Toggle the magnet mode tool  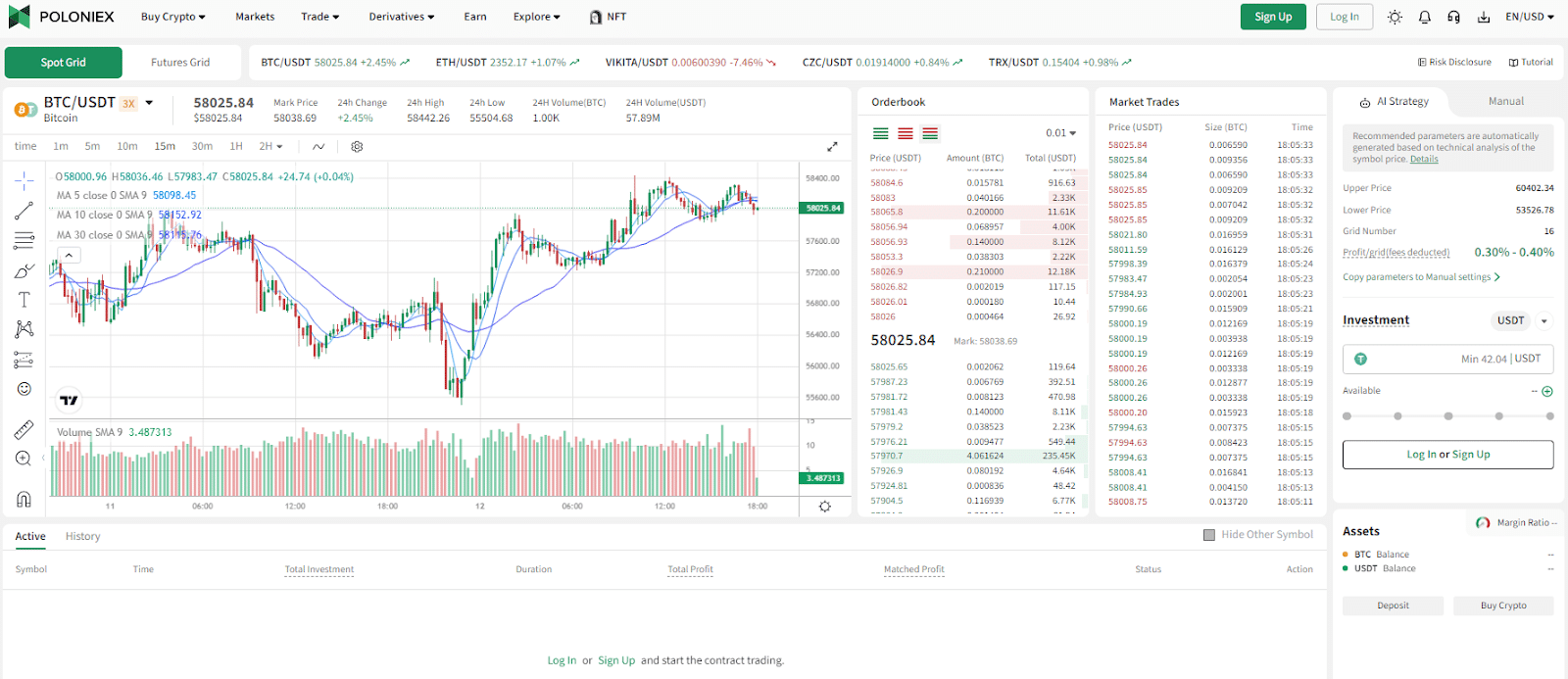click(x=24, y=499)
